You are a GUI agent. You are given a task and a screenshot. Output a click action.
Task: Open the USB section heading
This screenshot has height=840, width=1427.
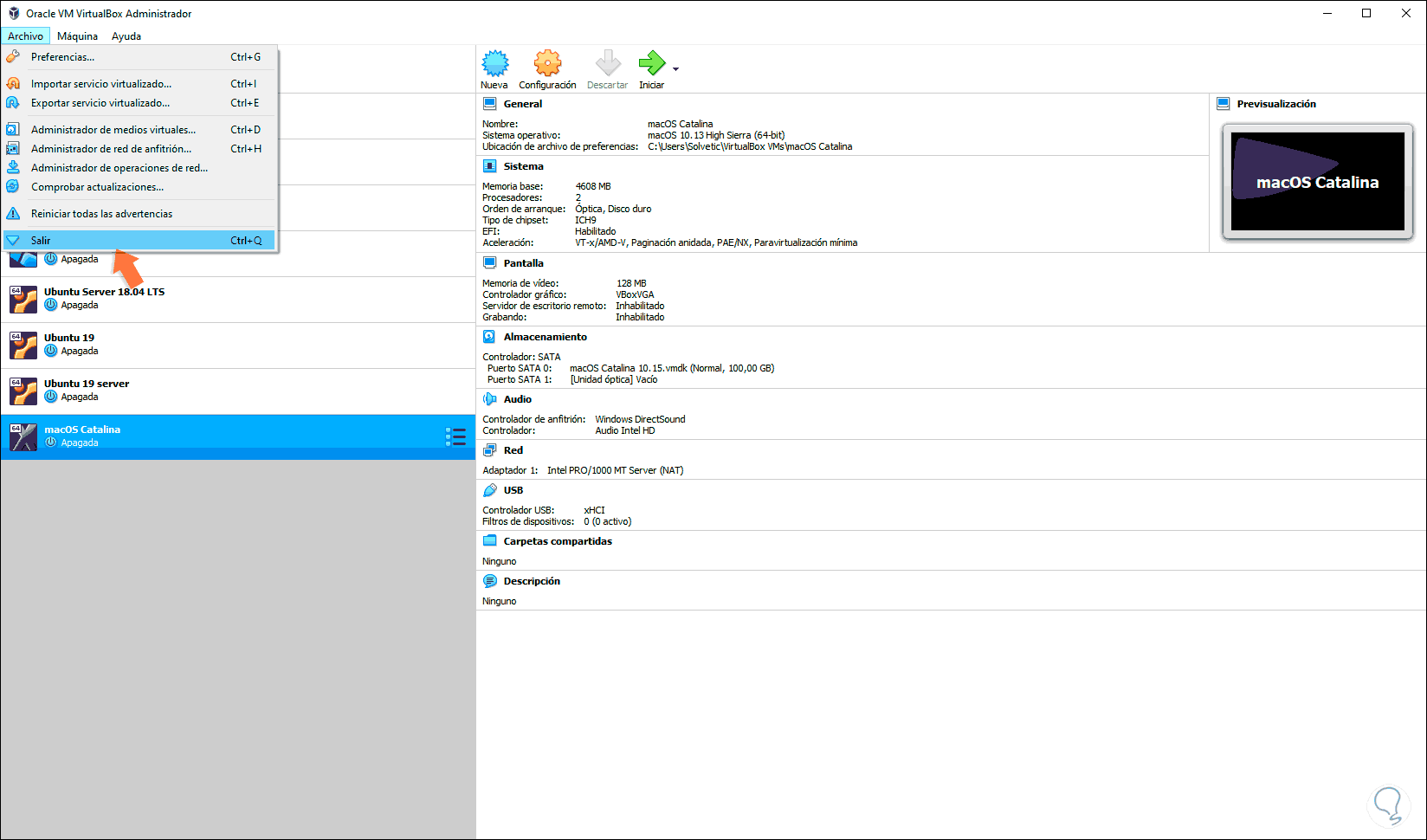click(x=513, y=490)
